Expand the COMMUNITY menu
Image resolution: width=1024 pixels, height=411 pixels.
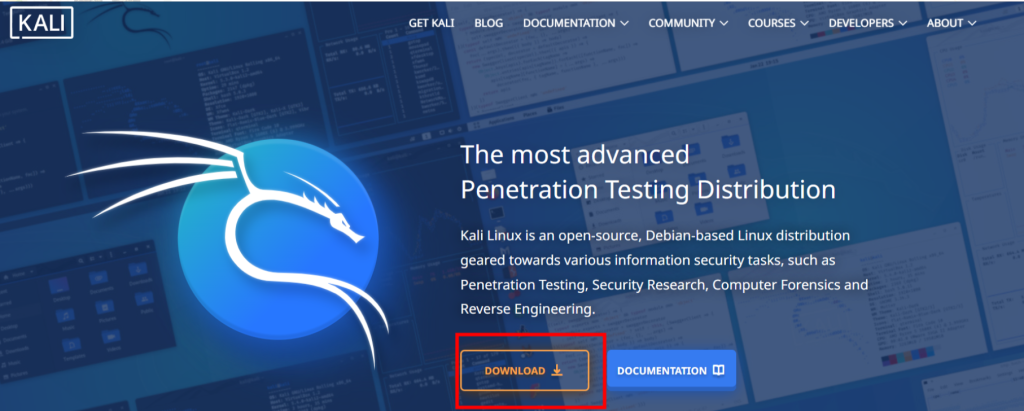688,23
